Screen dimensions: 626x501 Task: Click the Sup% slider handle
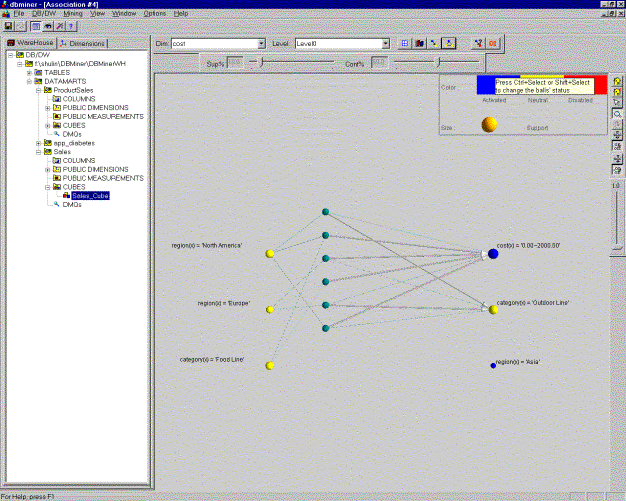262,63
